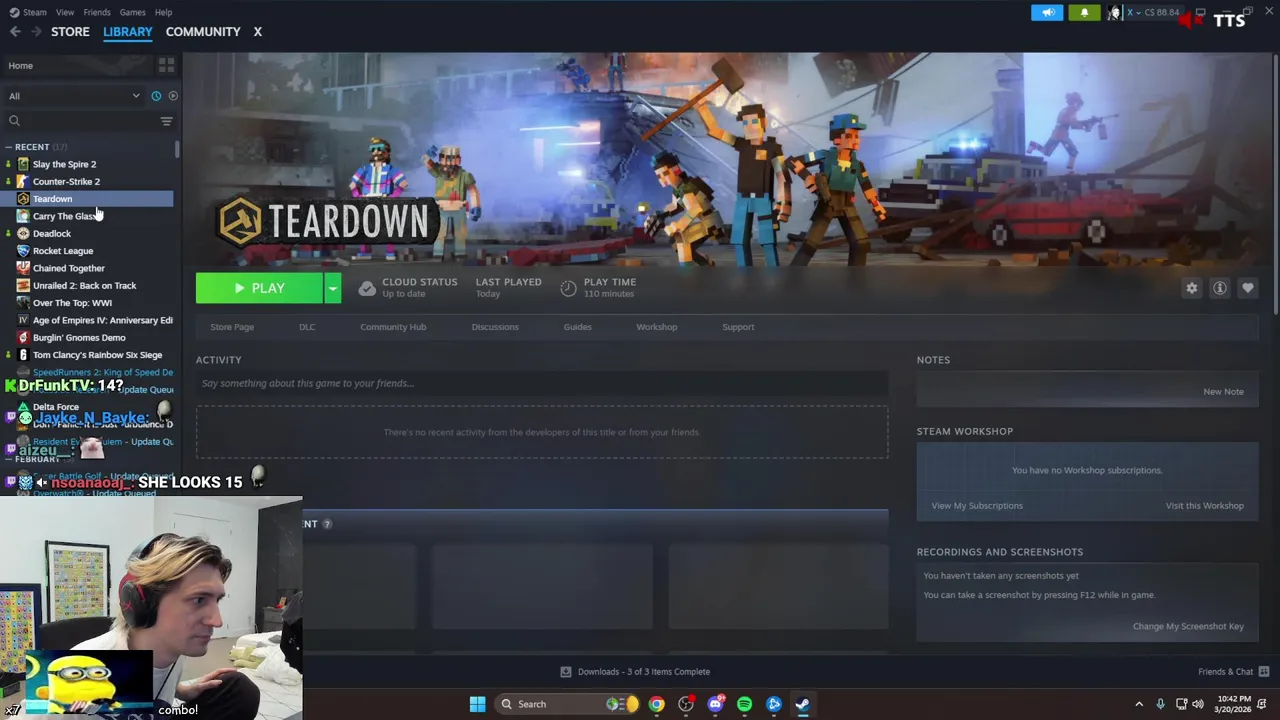Open Discord from the taskbar

[x=715, y=704]
